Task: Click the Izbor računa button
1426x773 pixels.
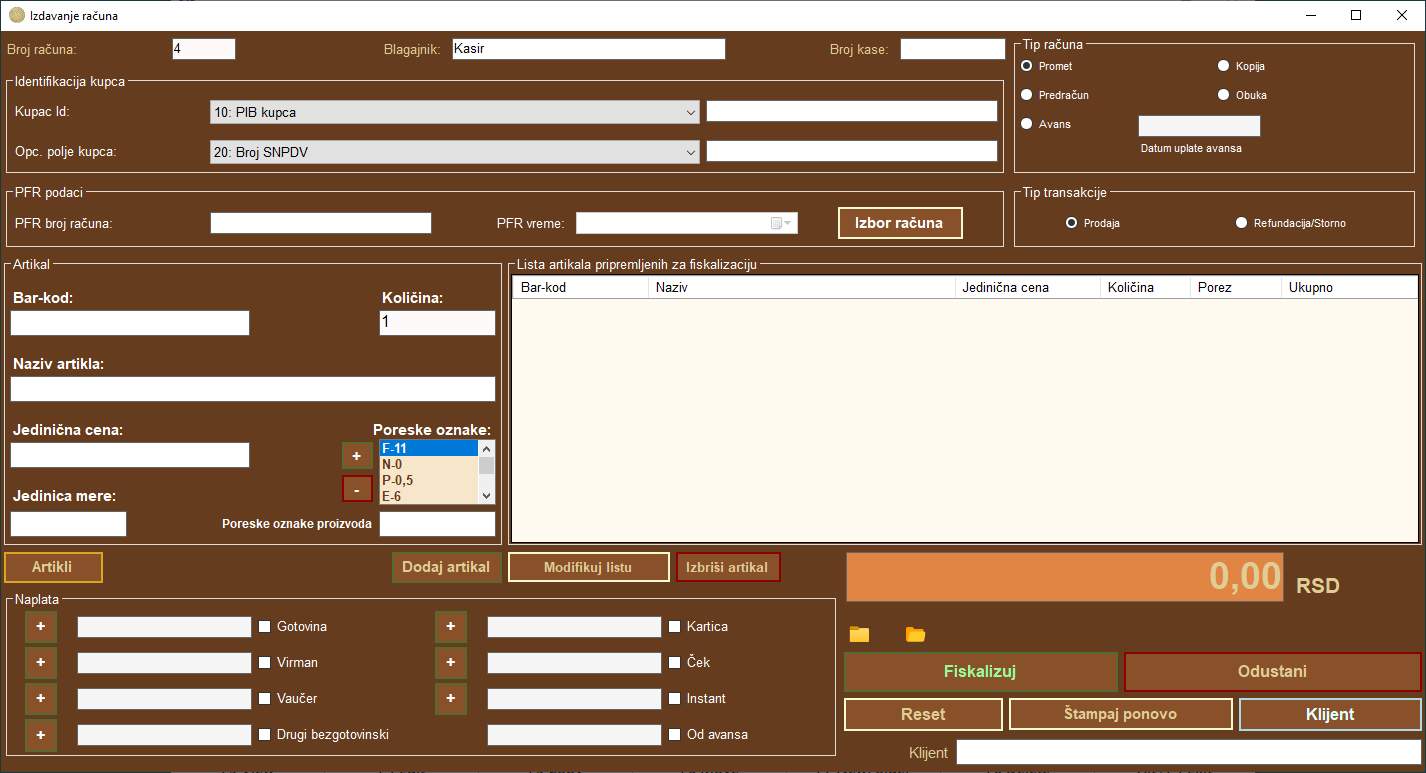Action: (x=900, y=223)
